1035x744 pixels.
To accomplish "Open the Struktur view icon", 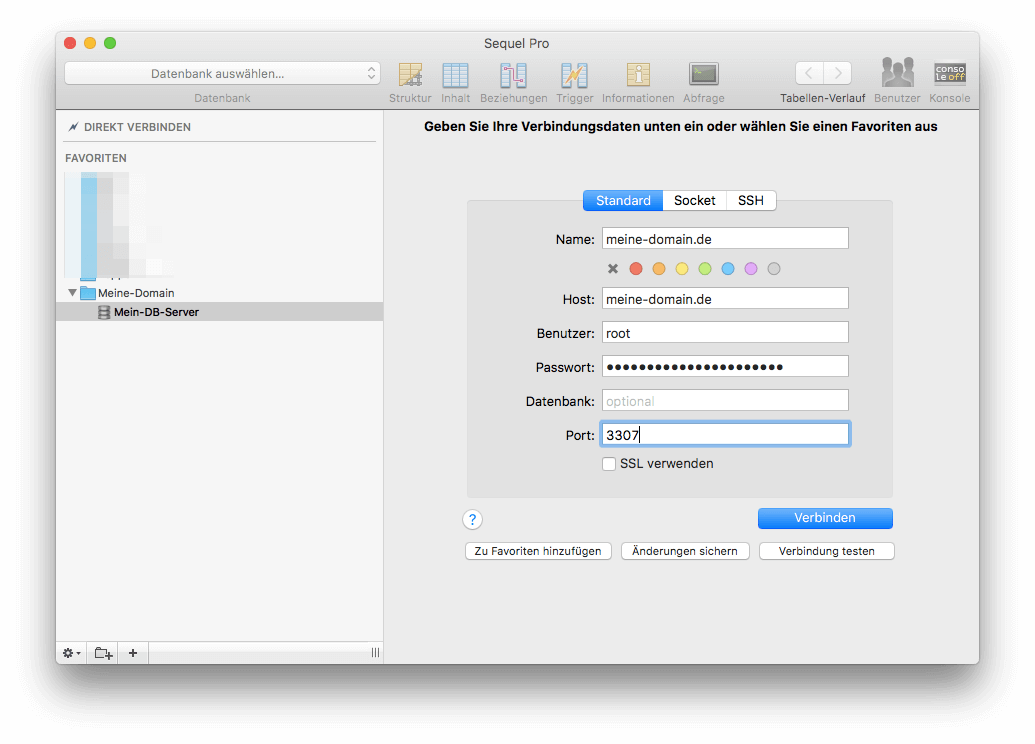I will point(410,75).
